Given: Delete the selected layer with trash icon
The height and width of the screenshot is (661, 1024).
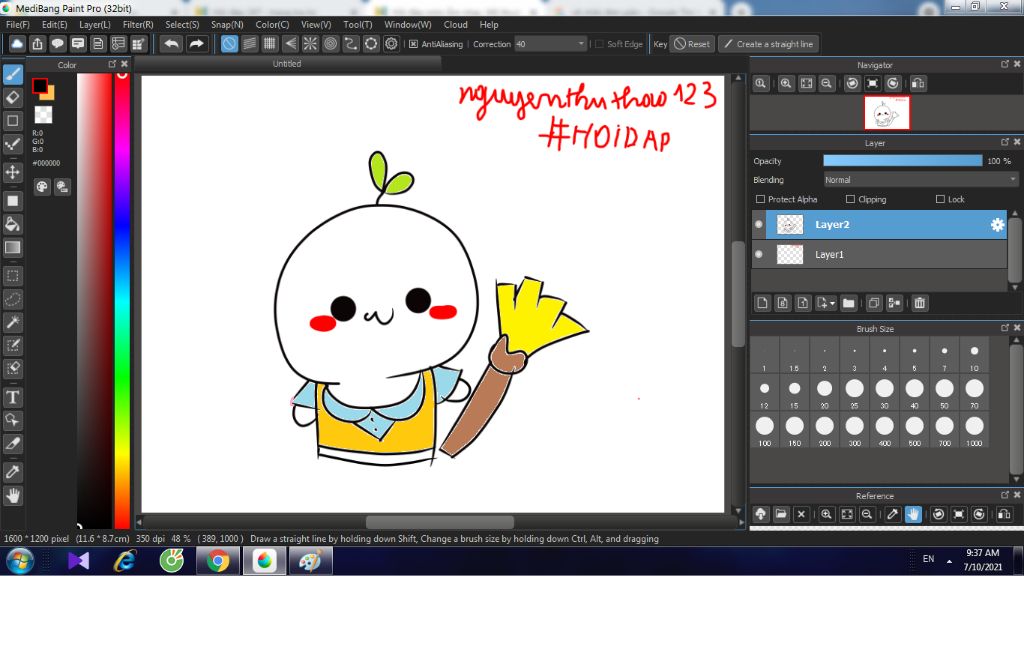Looking at the screenshot, I should point(920,303).
